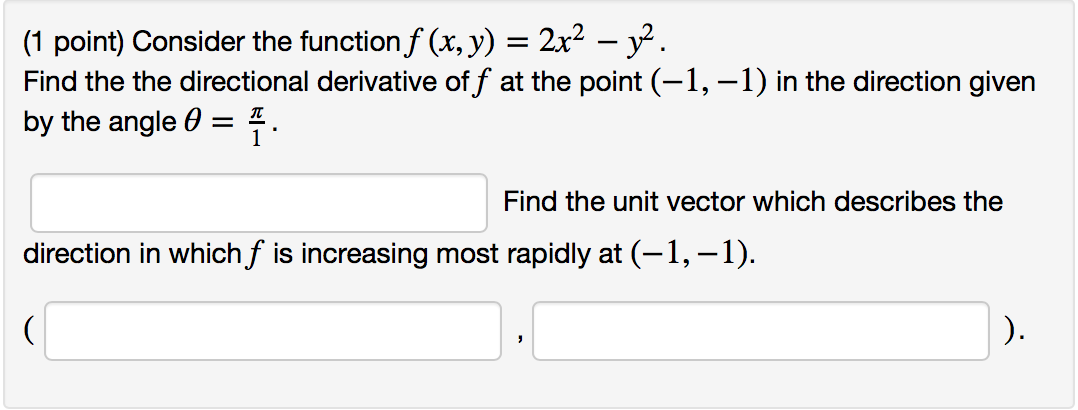This screenshot has height=410, width=1078.
Task: Focus the second unit vector component field
Action: pos(760,331)
